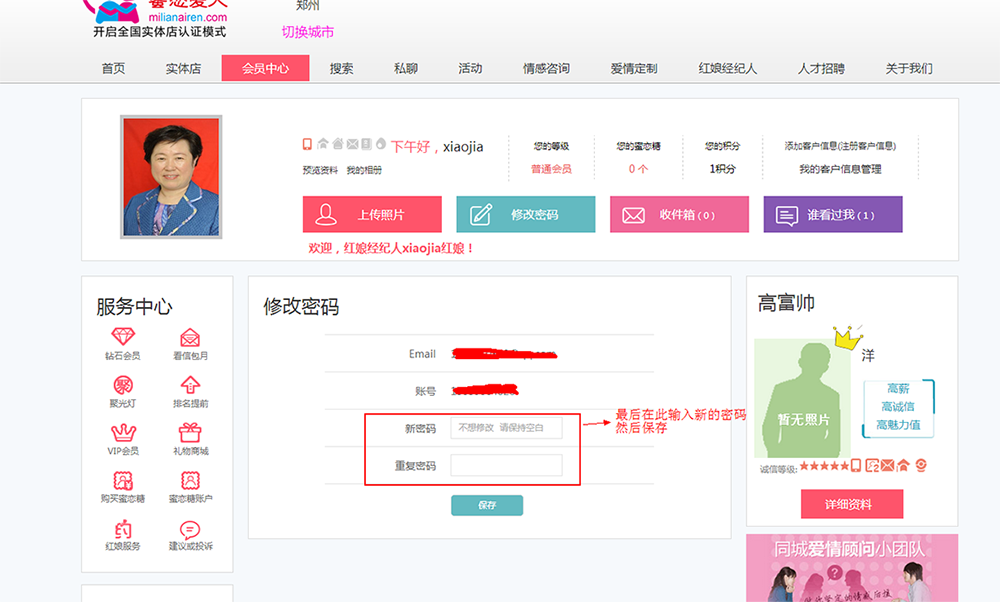Click the teal 保存 save button
The width and height of the screenshot is (1000, 602).
point(487,505)
